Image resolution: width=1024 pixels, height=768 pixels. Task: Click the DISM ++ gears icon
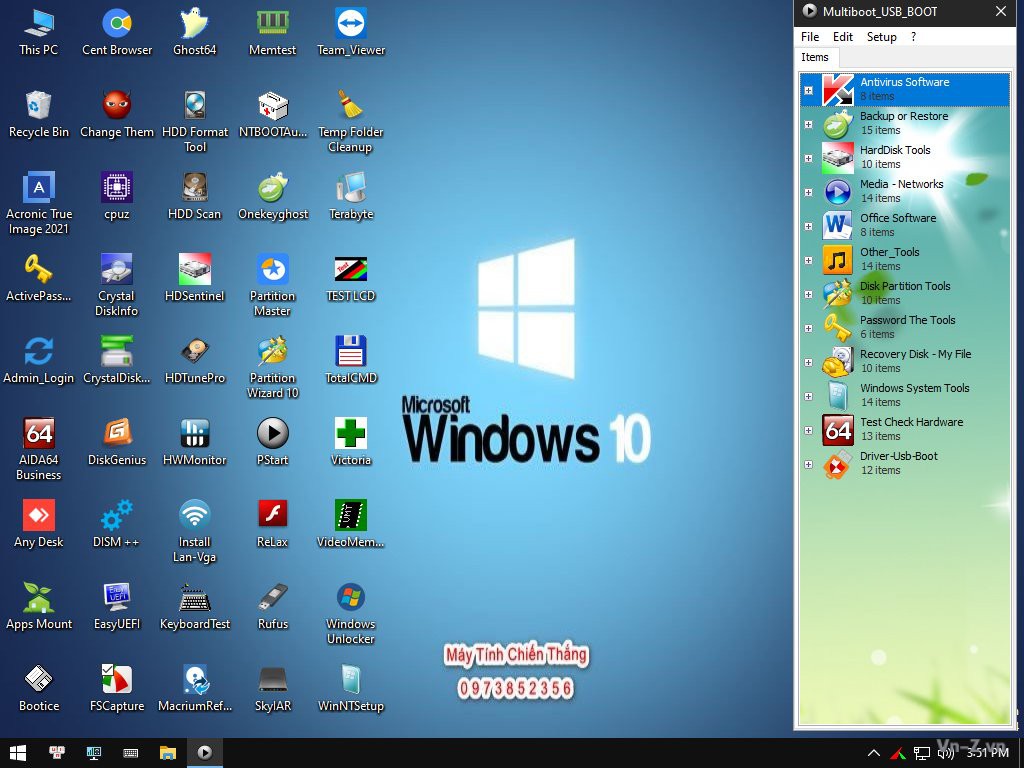[x=117, y=523]
